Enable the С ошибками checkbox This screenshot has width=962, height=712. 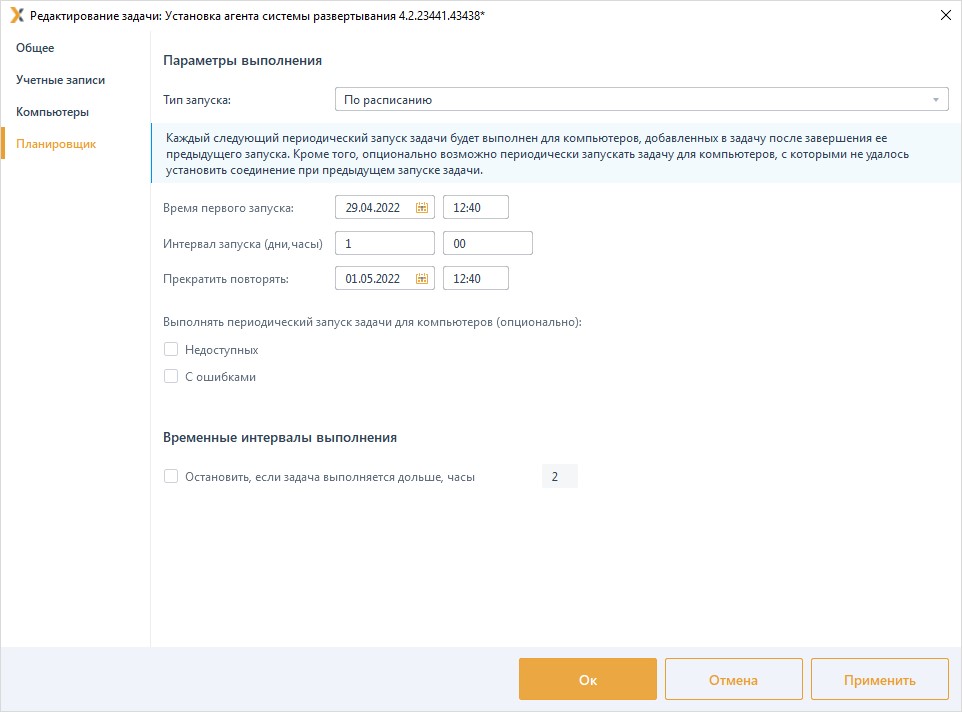pos(171,377)
